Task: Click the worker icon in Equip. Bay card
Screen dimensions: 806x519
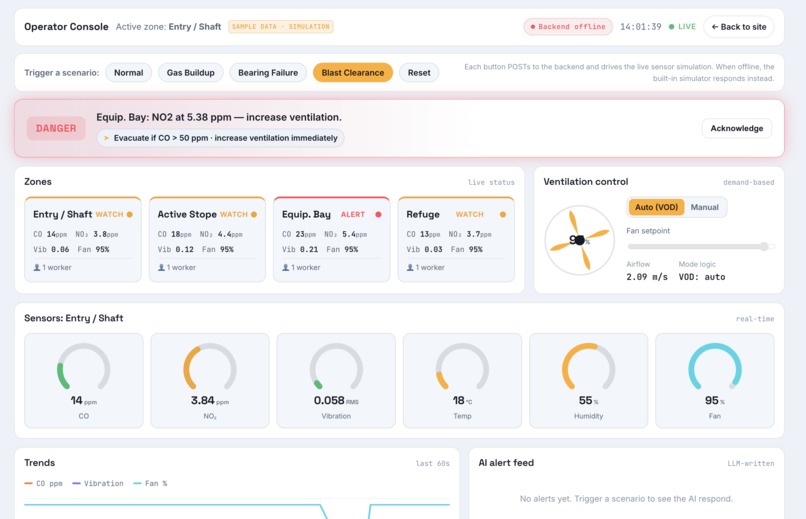Action: pos(285,267)
